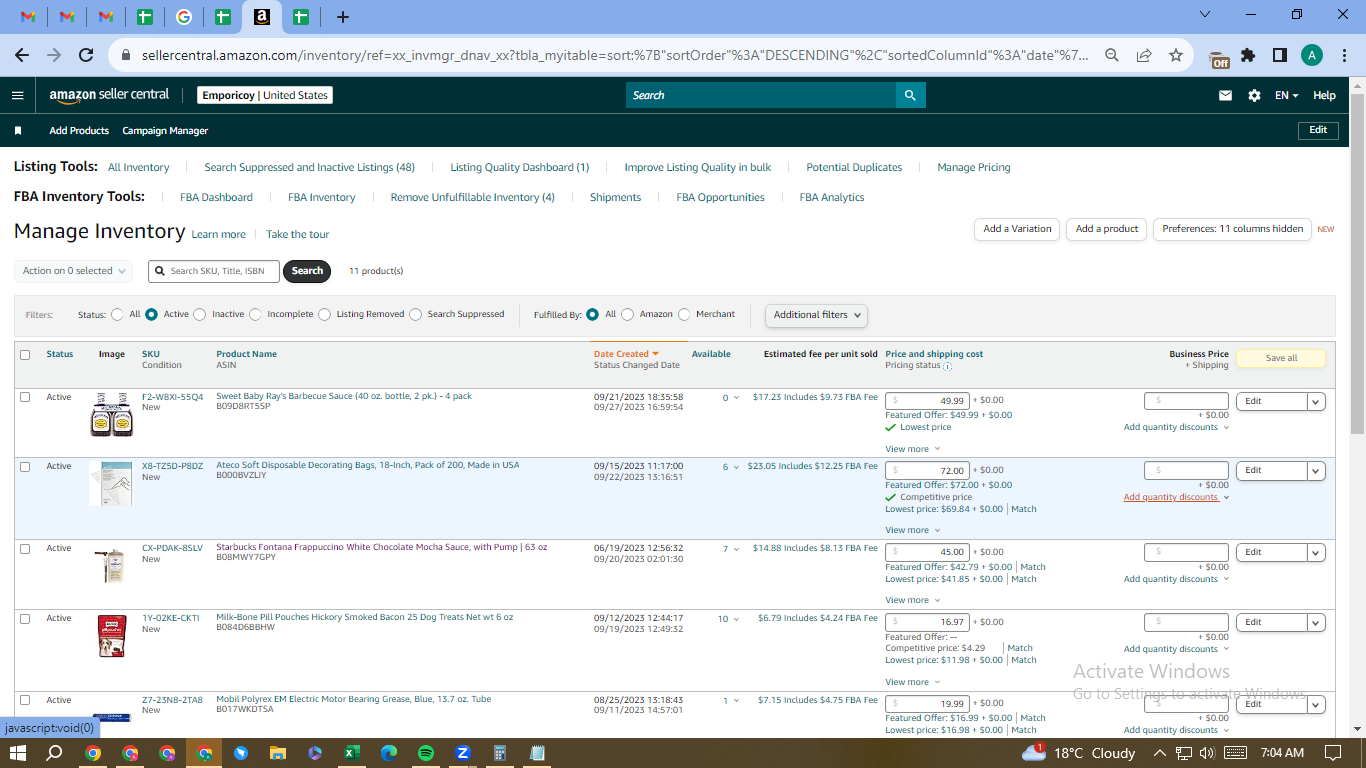Click the Amazon Seller Central logo
This screenshot has height=768, width=1366.
pyautogui.click(x=109, y=95)
